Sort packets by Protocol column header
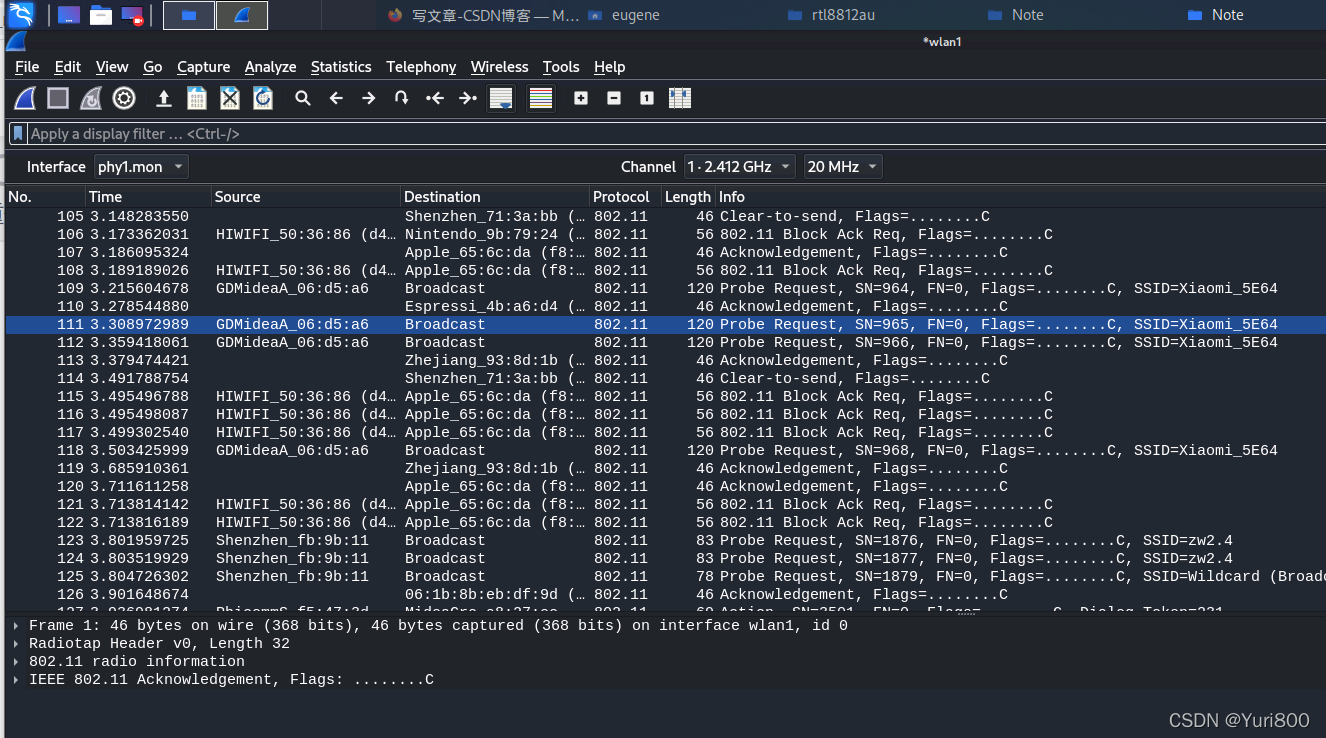1326x738 pixels. pos(625,197)
